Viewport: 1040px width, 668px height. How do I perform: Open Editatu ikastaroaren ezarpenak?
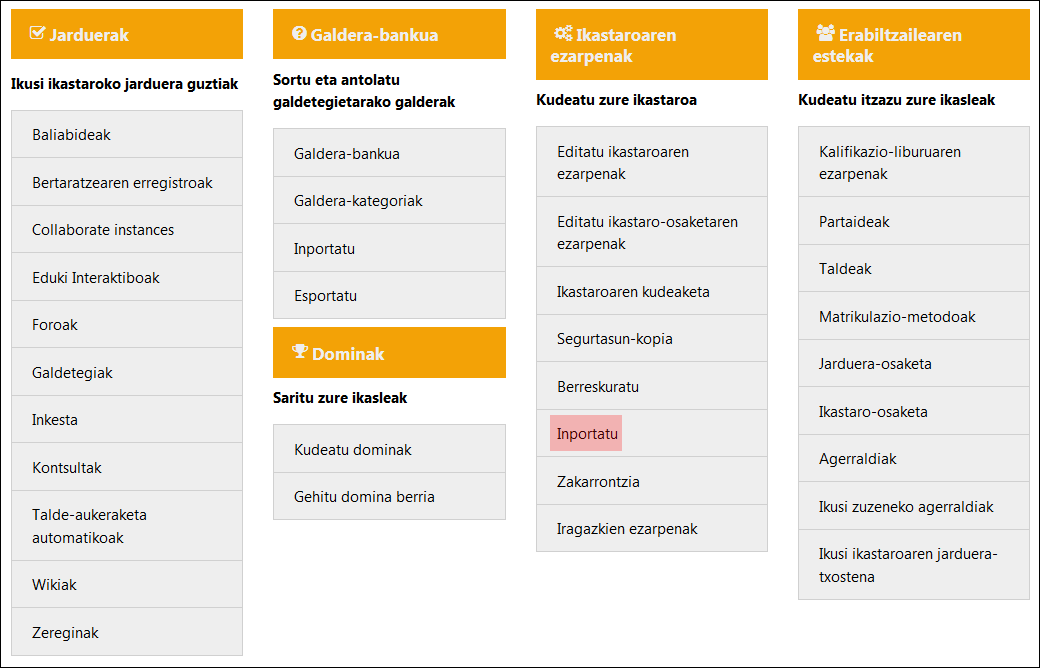(x=623, y=163)
